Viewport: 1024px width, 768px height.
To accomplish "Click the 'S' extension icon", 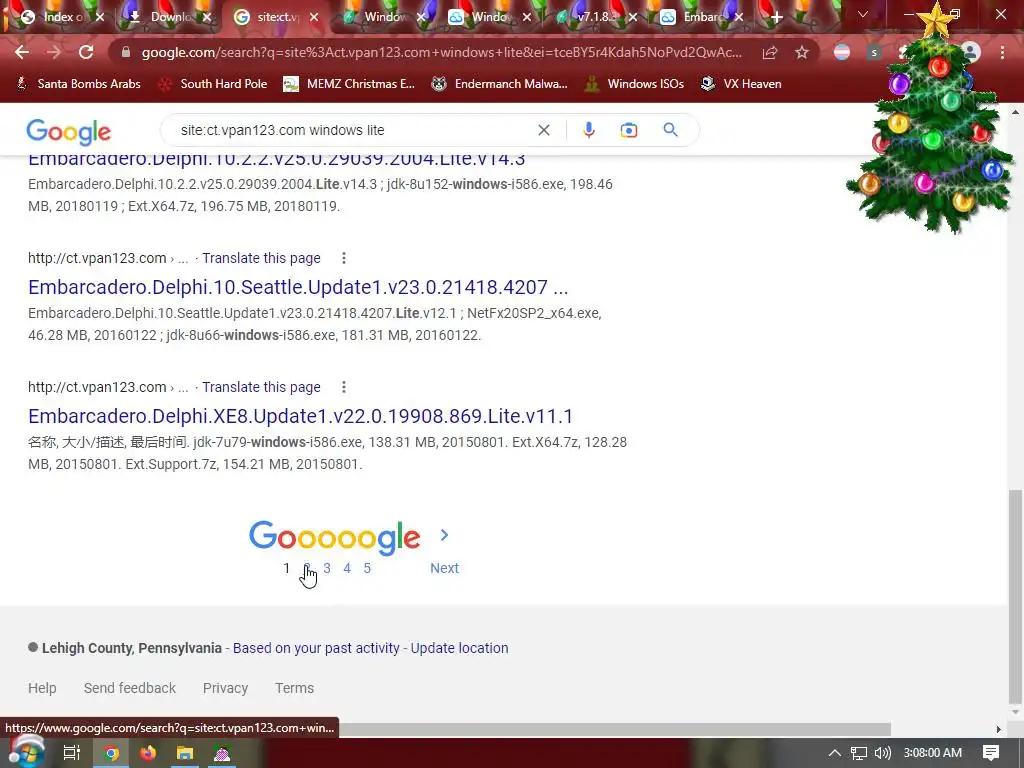I will pos(874,52).
